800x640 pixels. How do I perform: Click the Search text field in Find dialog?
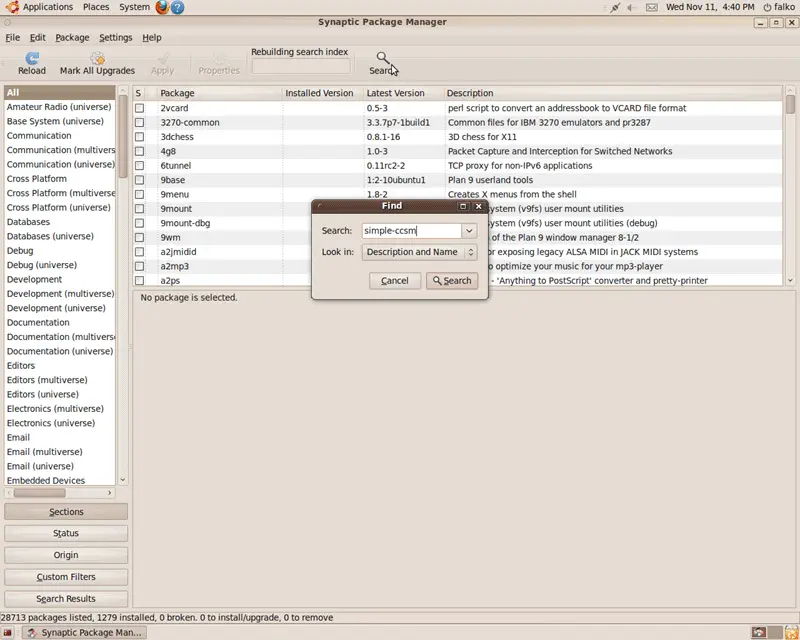point(412,231)
